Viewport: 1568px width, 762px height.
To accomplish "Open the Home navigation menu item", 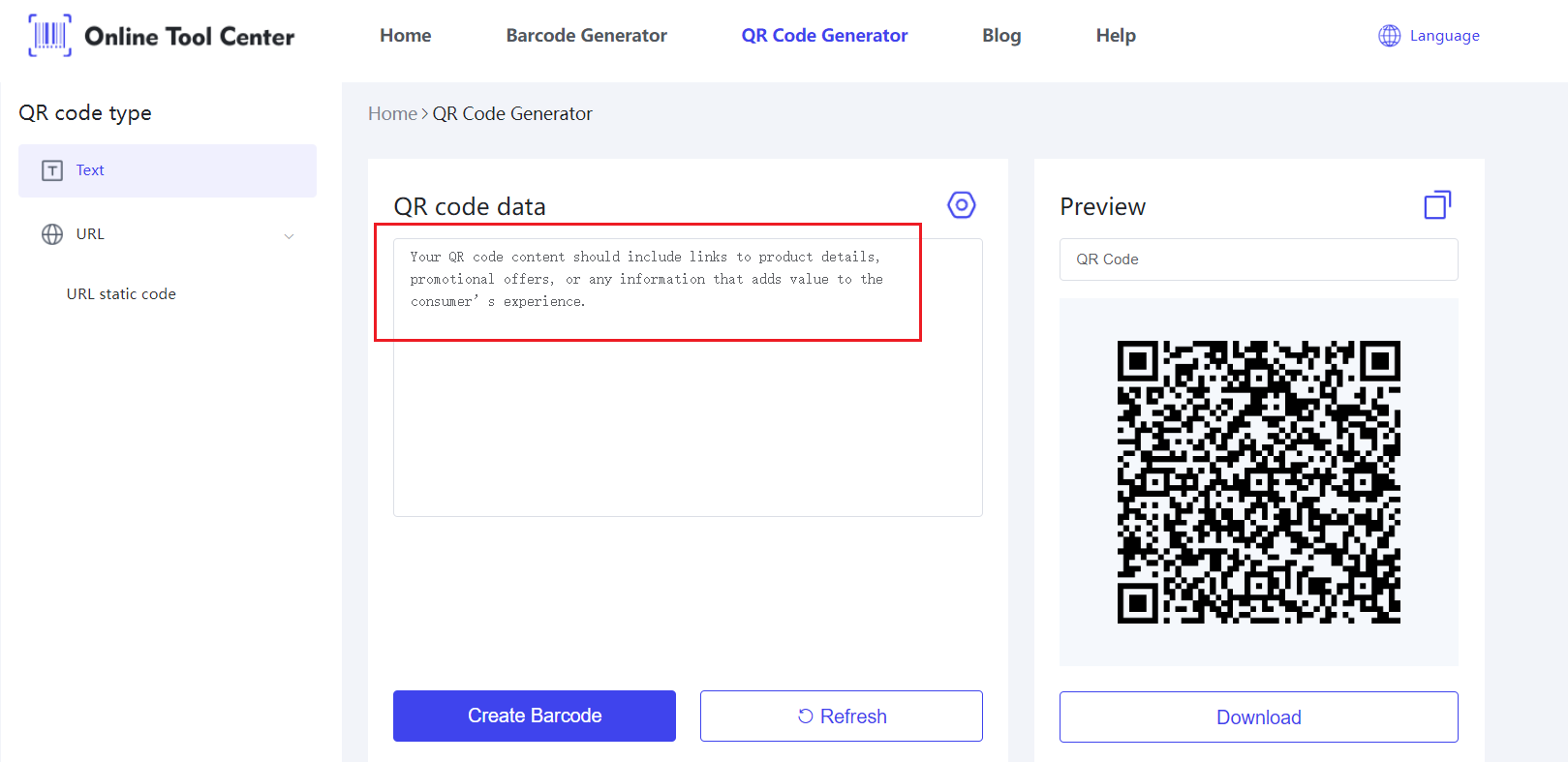I will tap(405, 36).
